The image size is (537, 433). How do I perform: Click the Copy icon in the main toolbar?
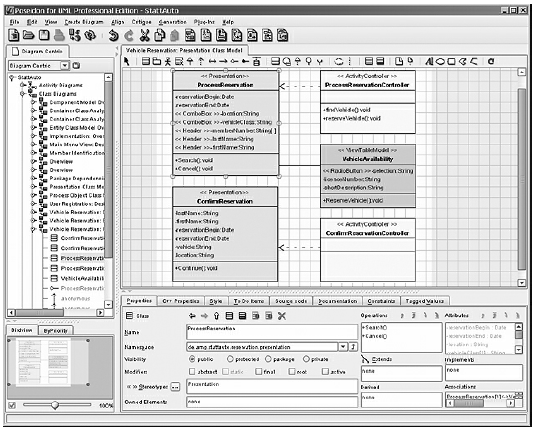pos(160,35)
